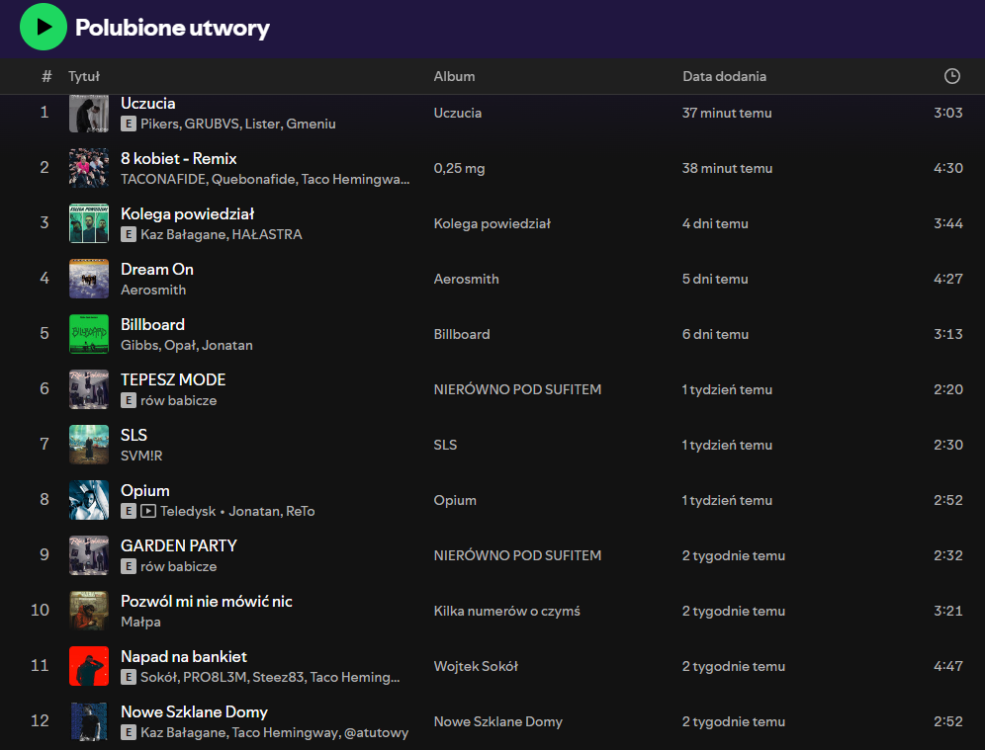Select the song title Nowe Szklane Domy
Screen dimensions: 985x750
[x=194, y=712]
